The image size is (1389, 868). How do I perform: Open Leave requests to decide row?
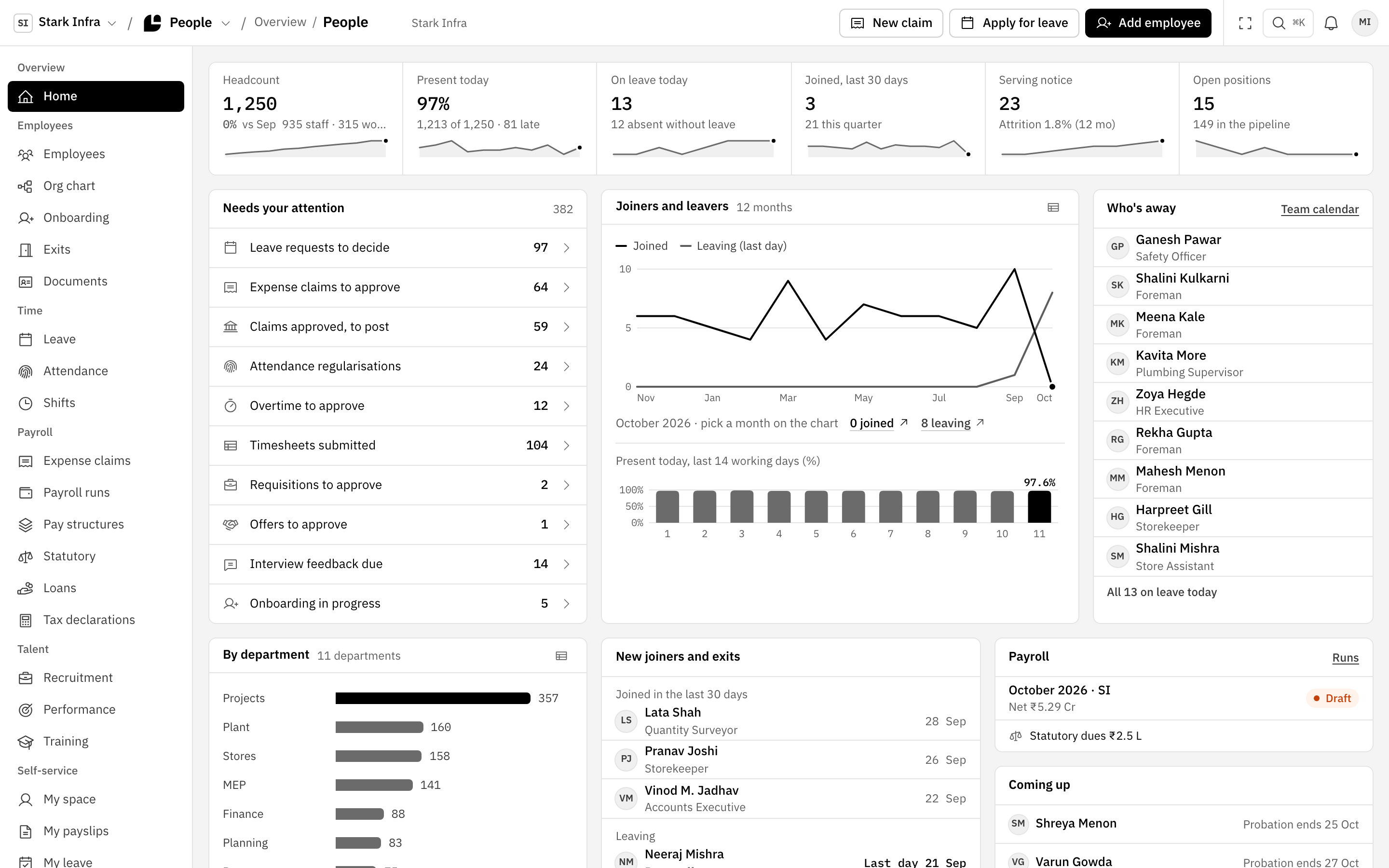(x=398, y=247)
